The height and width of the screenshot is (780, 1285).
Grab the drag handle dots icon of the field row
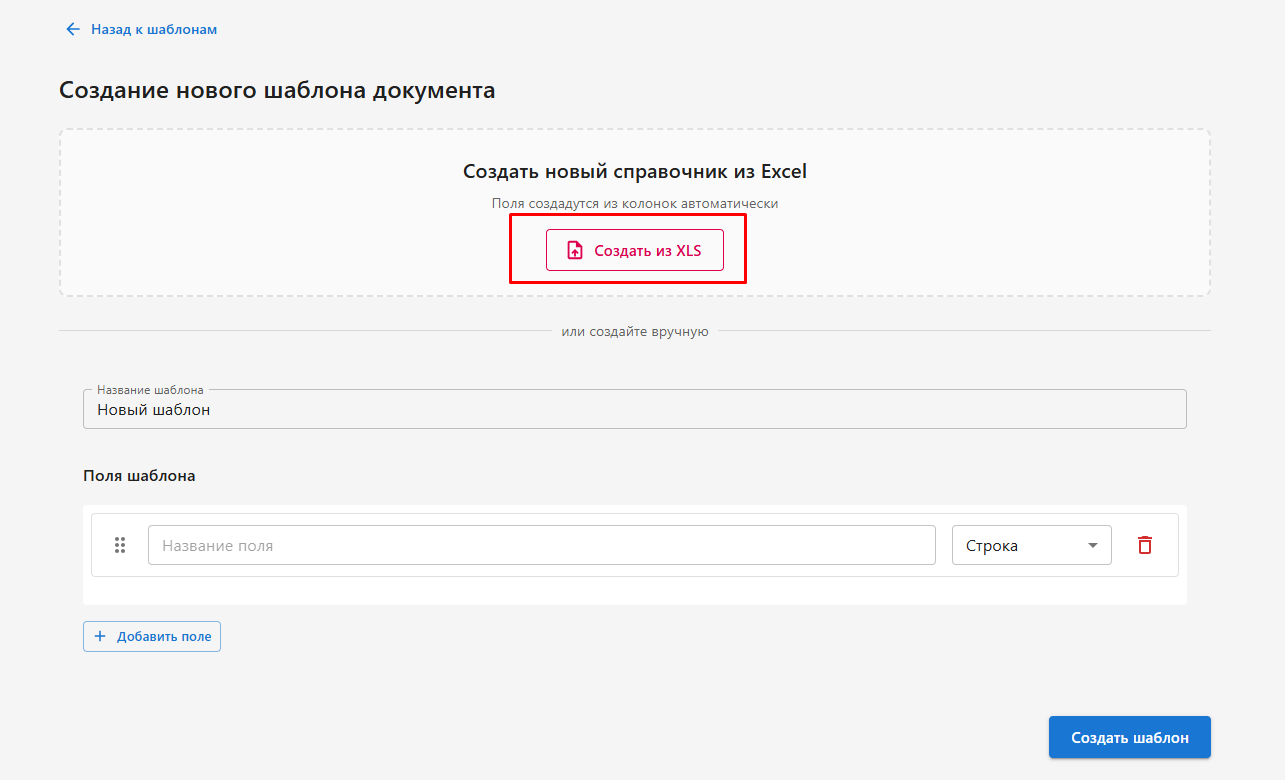point(120,545)
